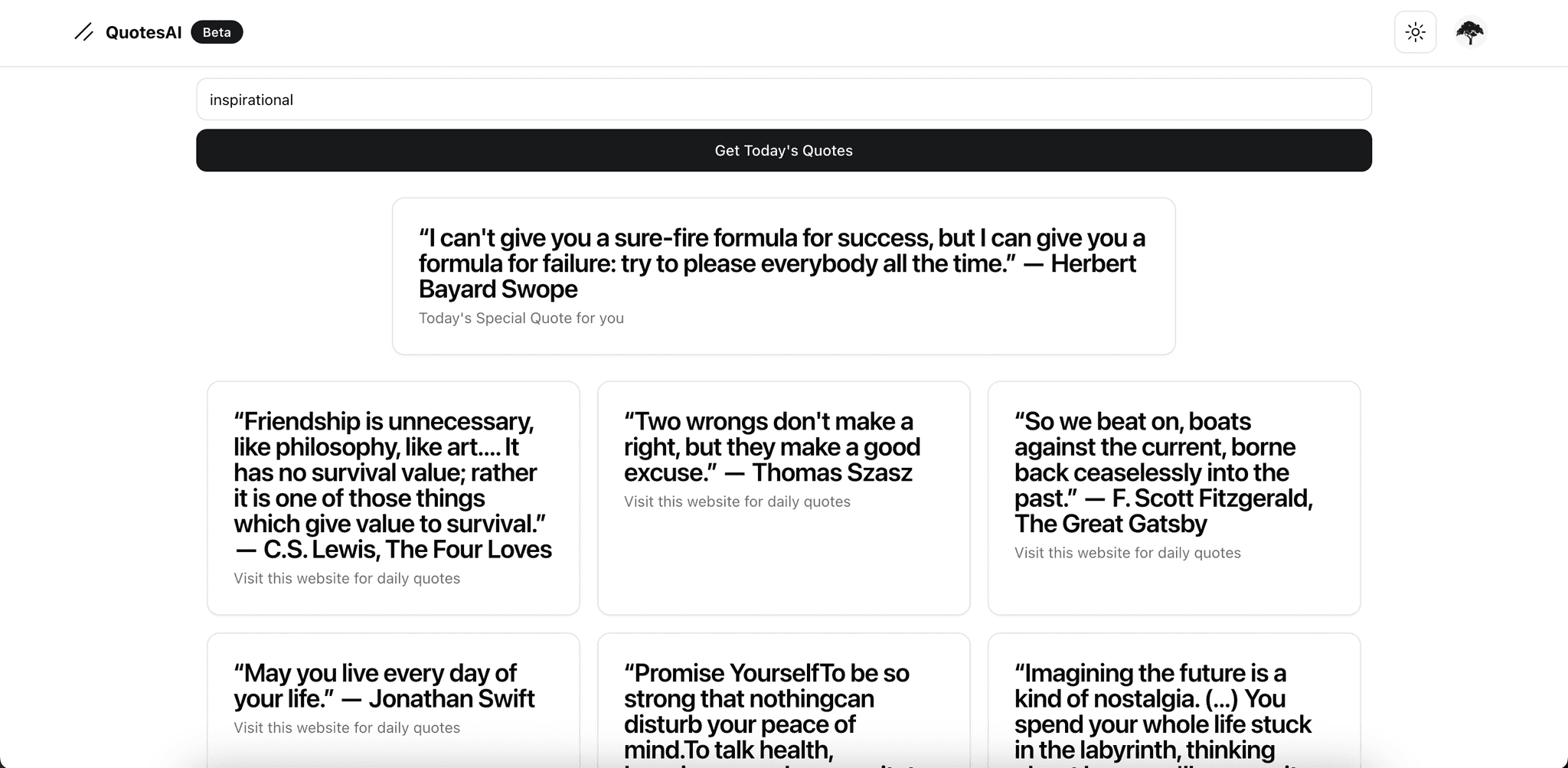Viewport: 1568px width, 768px height.
Task: Click the QuotesAI brand name
Action: [144, 32]
